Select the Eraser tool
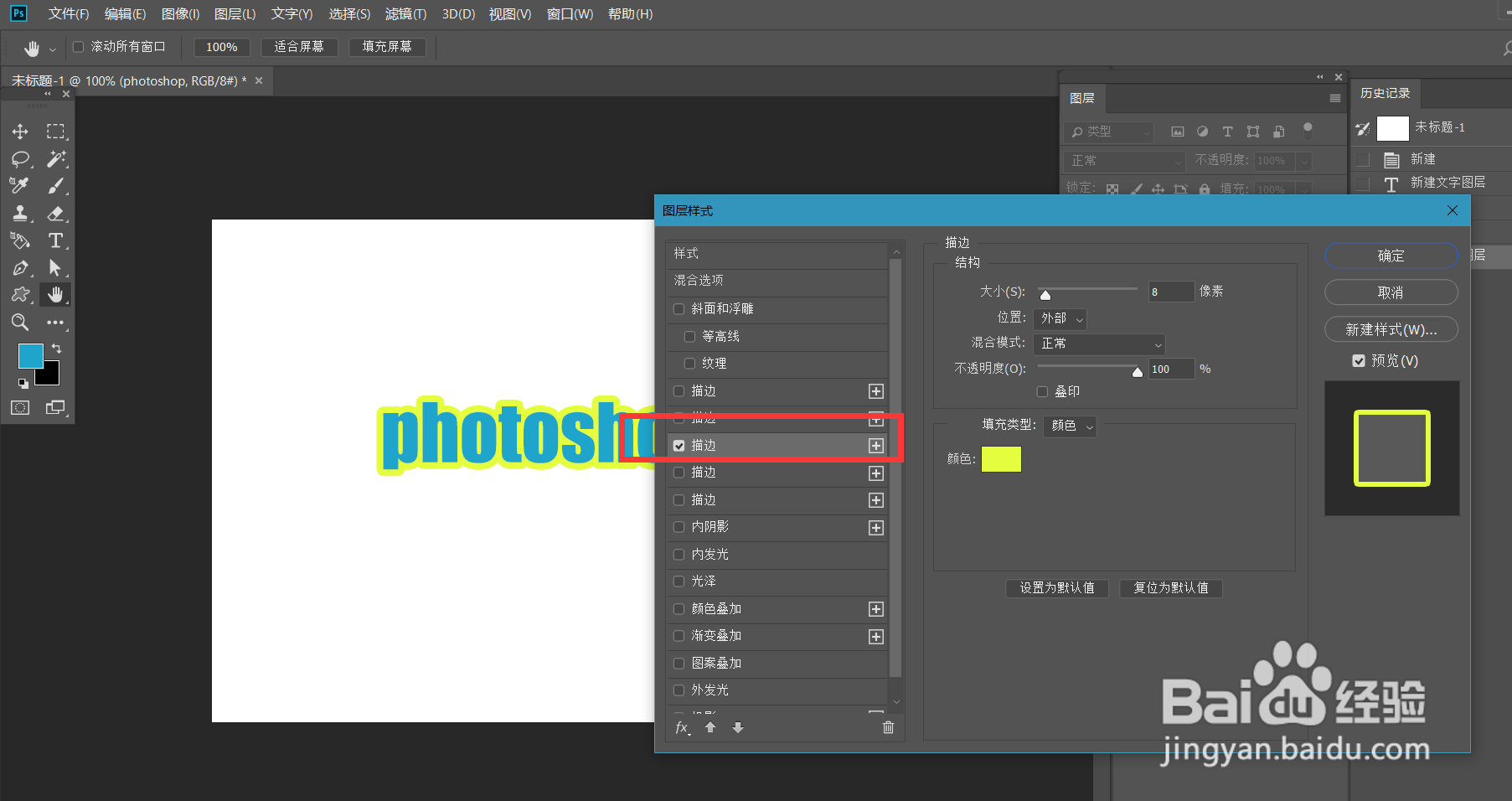1512x801 pixels. (x=55, y=213)
